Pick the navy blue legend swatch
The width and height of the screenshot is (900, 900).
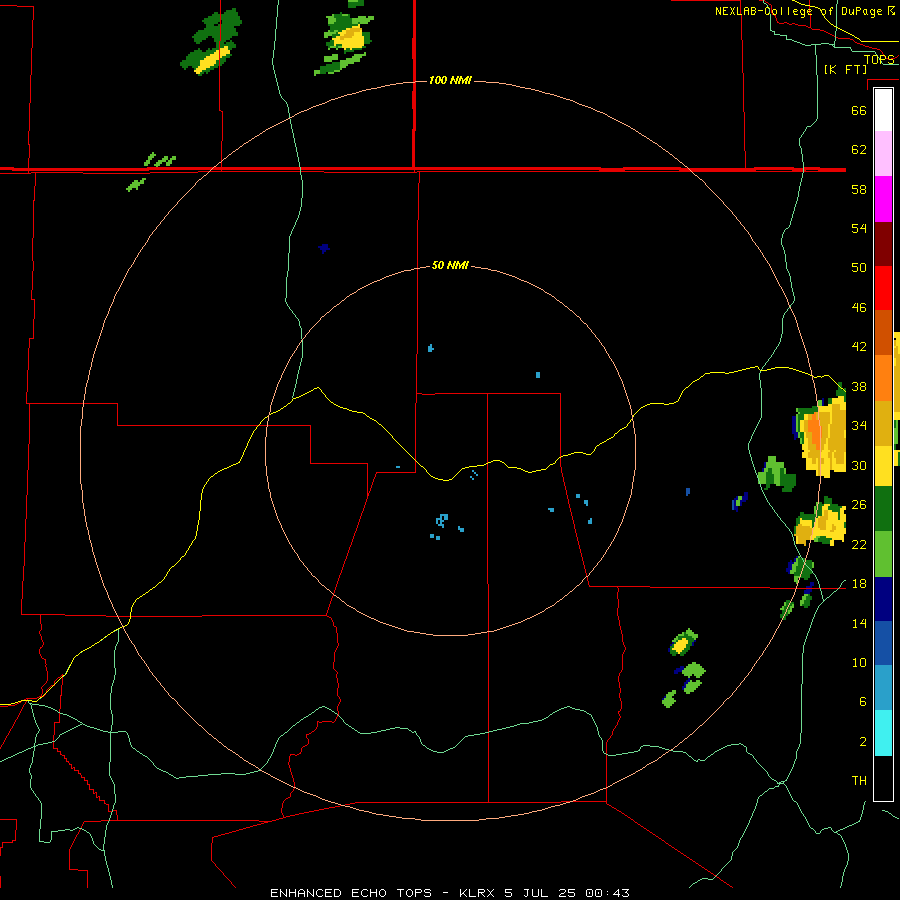point(883,599)
